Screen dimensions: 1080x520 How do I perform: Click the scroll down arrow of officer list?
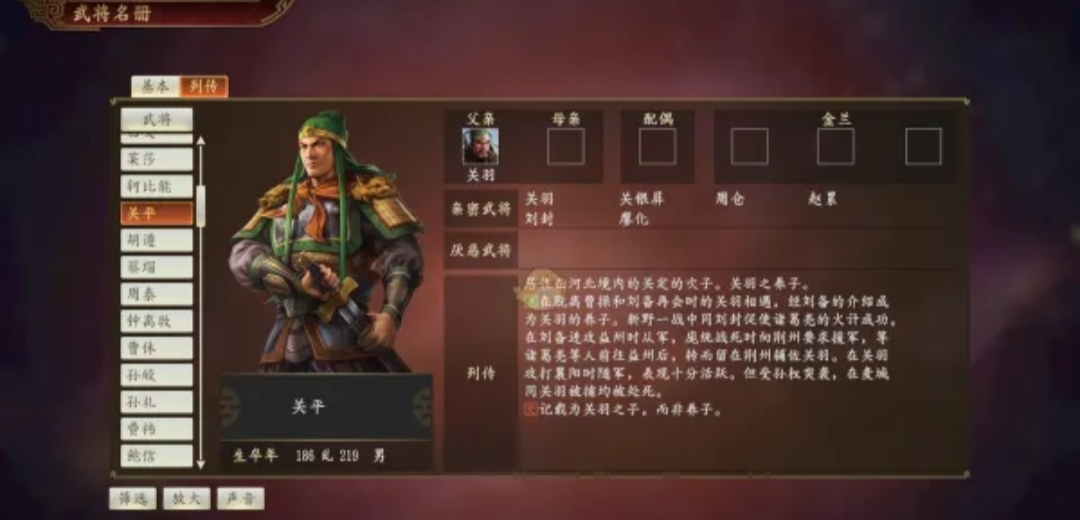201,464
